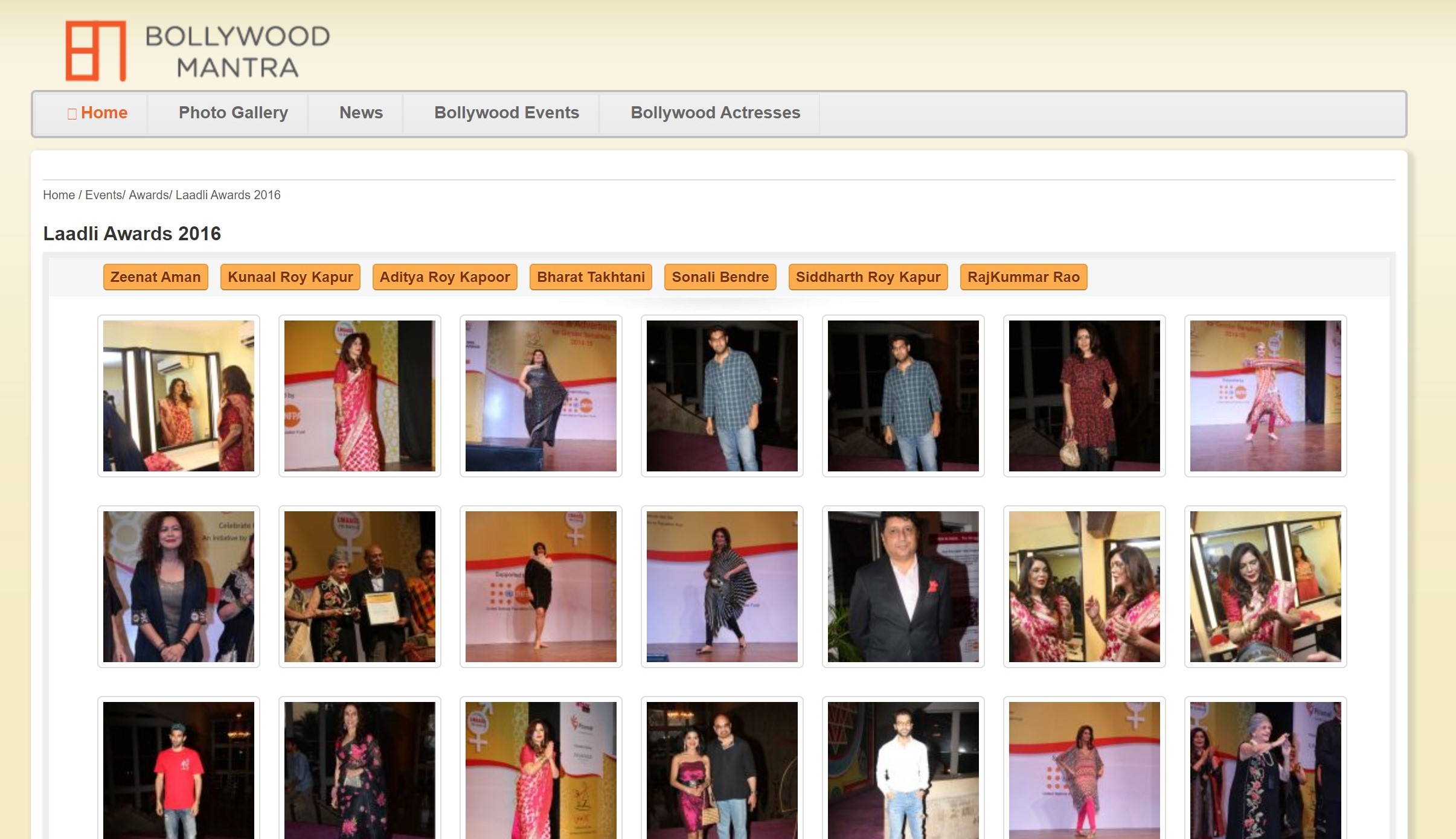The height and width of the screenshot is (839, 1456).
Task: Select the RajKummar Rao tag
Action: click(x=1024, y=277)
